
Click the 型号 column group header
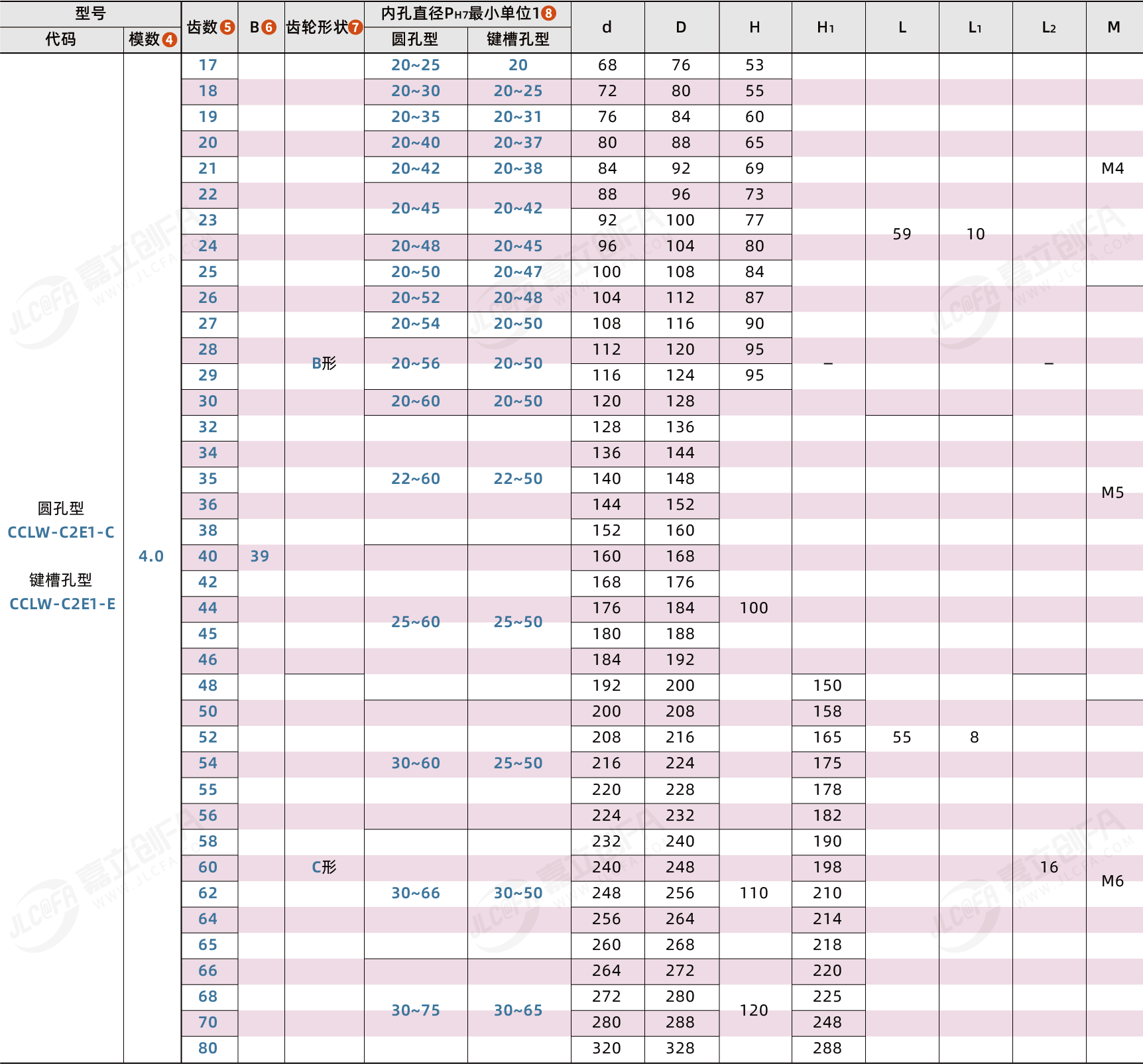coord(90,13)
